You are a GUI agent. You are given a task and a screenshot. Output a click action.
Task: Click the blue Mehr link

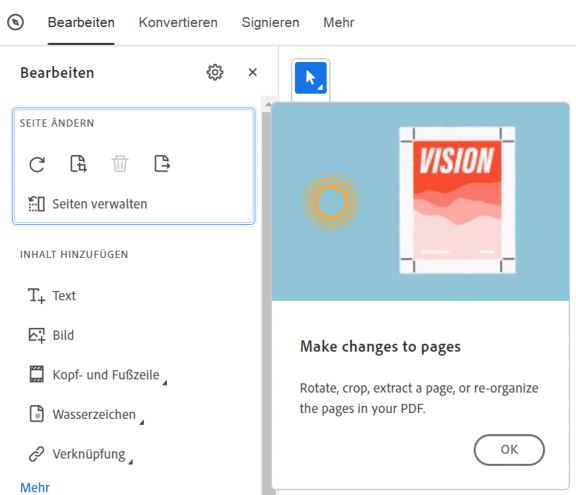tap(35, 488)
